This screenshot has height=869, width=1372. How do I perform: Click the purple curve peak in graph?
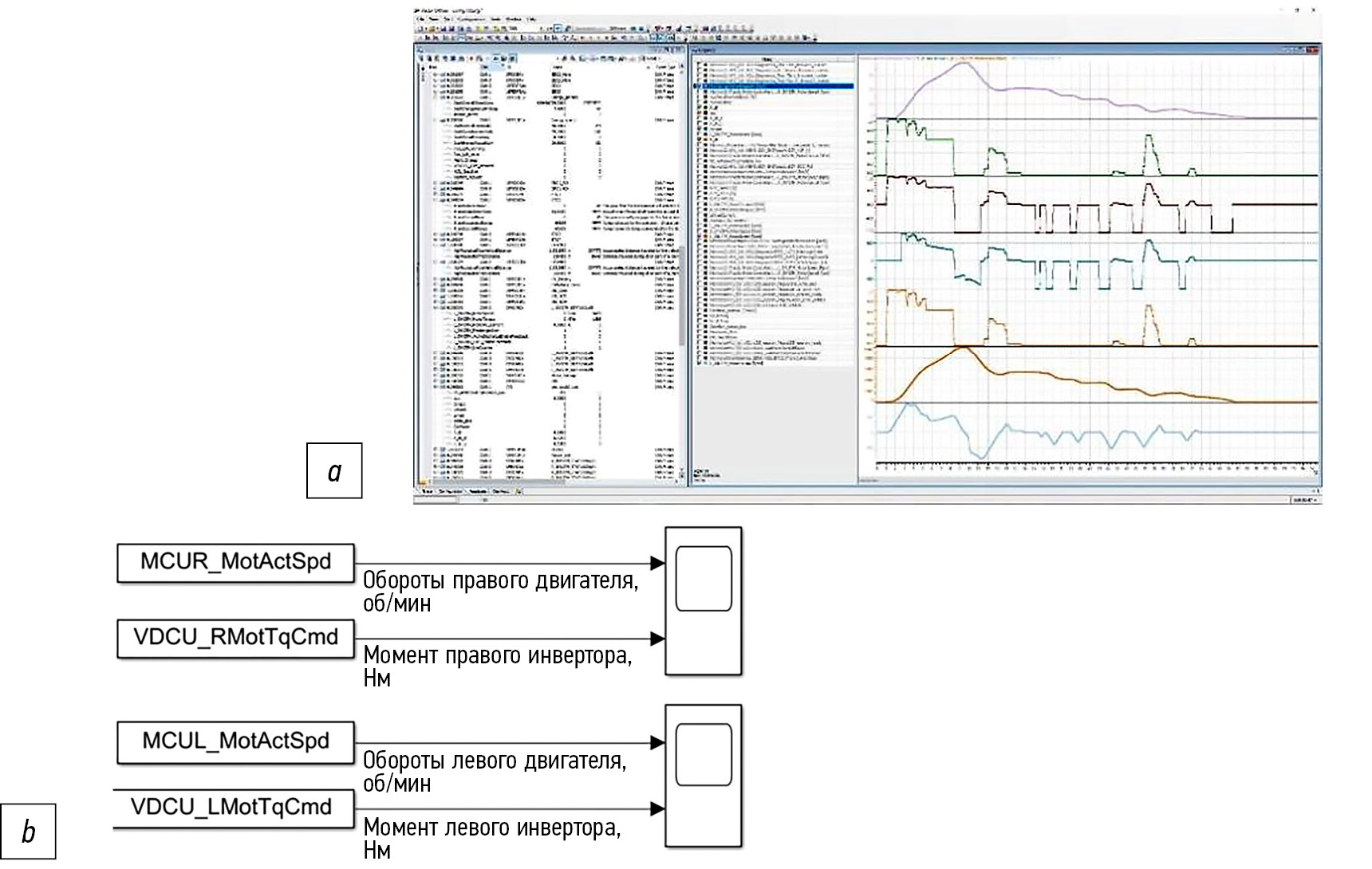[x=963, y=64]
